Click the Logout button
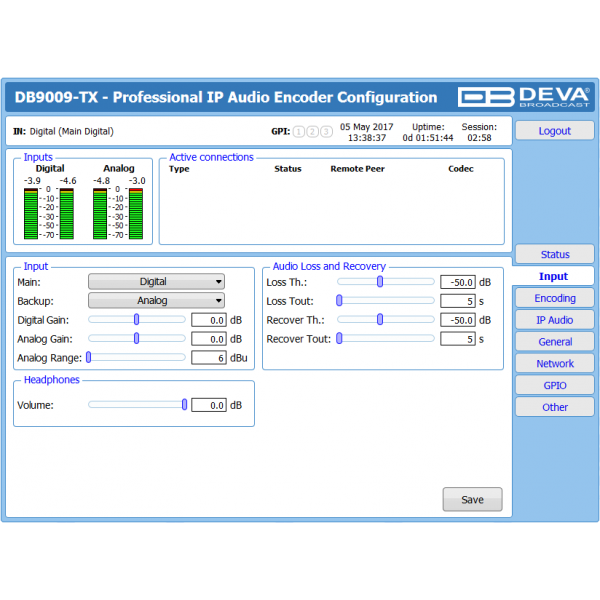The image size is (600, 600). (x=554, y=130)
